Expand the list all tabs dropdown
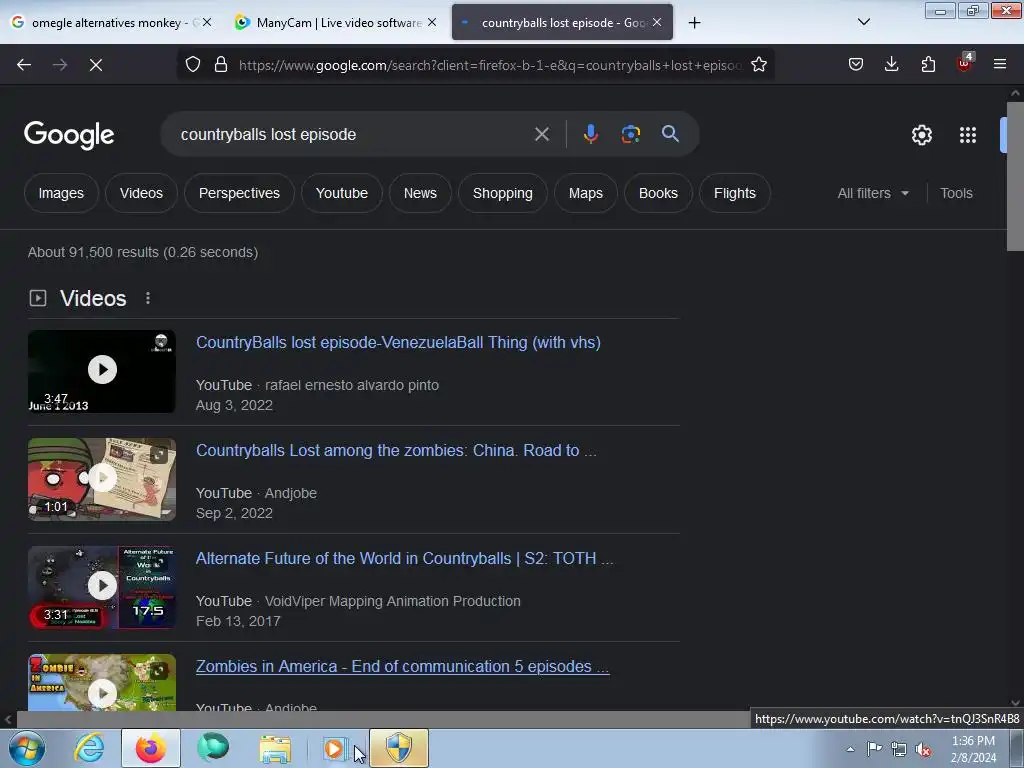The width and height of the screenshot is (1024, 768). (863, 22)
